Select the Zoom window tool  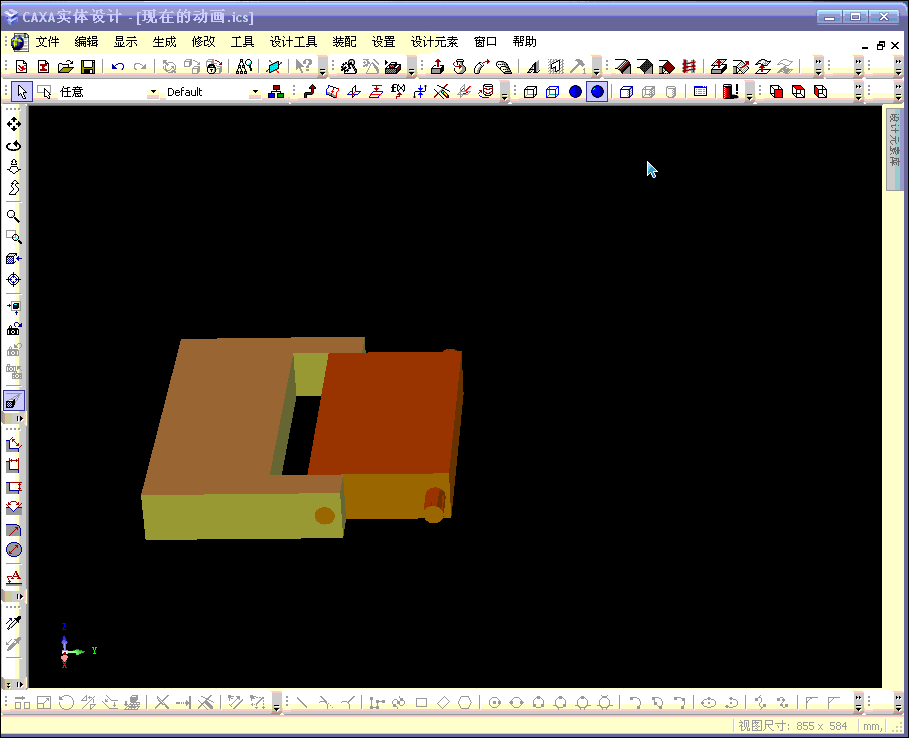[x=14, y=238]
